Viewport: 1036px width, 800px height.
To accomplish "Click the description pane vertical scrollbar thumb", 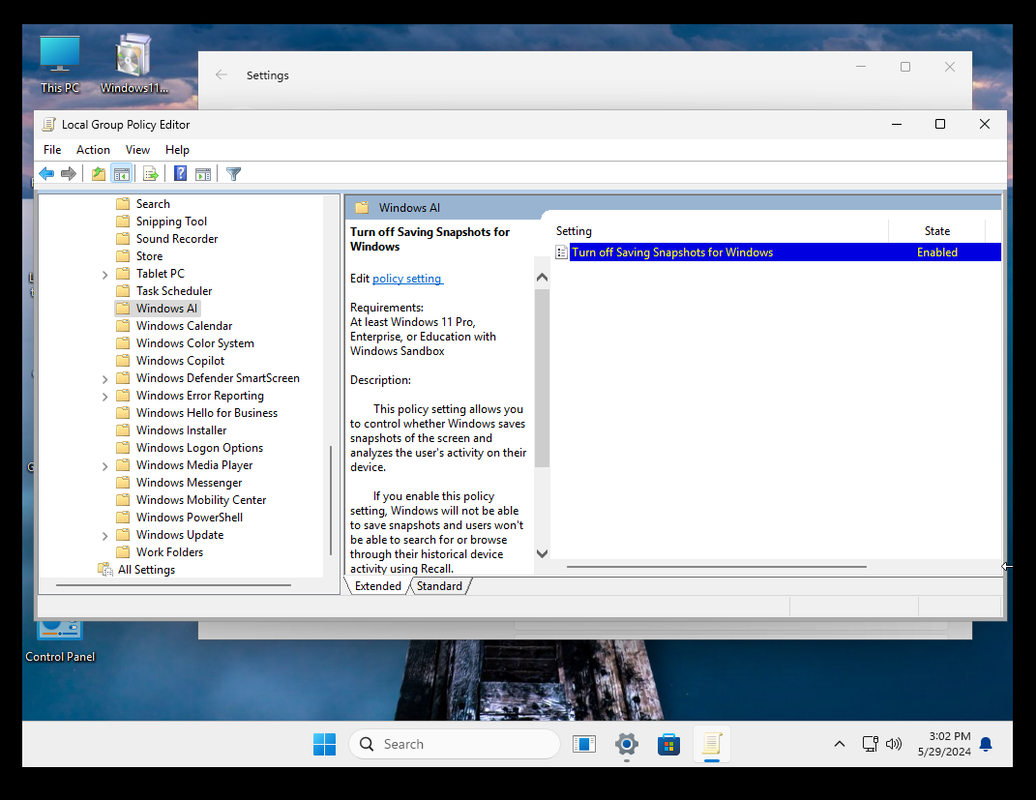I will [x=542, y=378].
